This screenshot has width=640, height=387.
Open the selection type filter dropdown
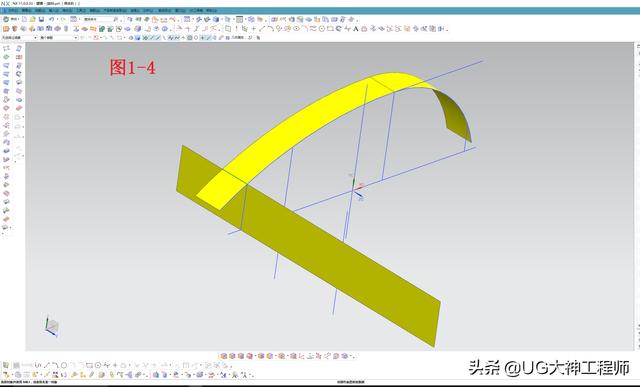19,38
